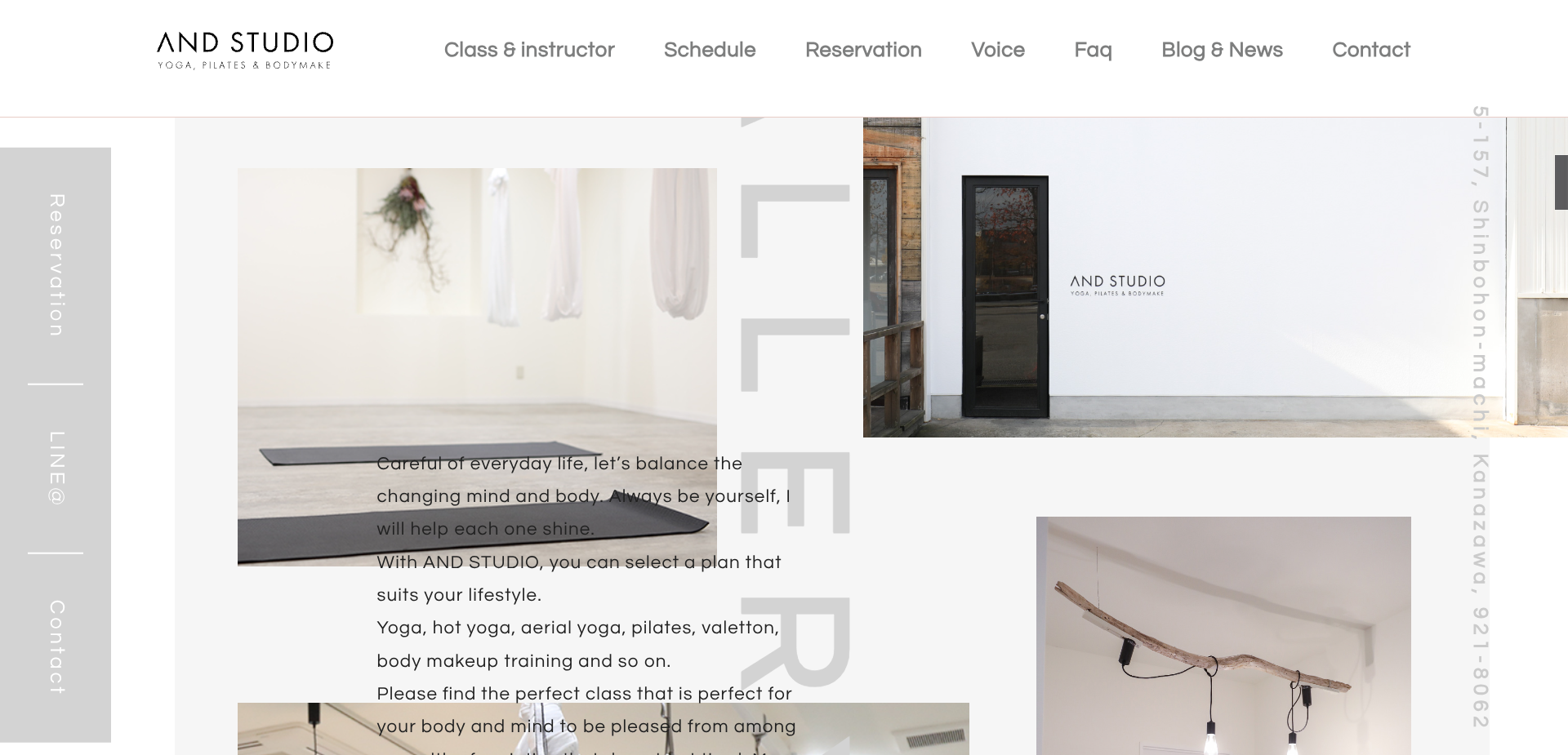Open the partially visible bottom gallery photo
Image resolution: width=1568 pixels, height=755 pixels.
click(x=604, y=729)
